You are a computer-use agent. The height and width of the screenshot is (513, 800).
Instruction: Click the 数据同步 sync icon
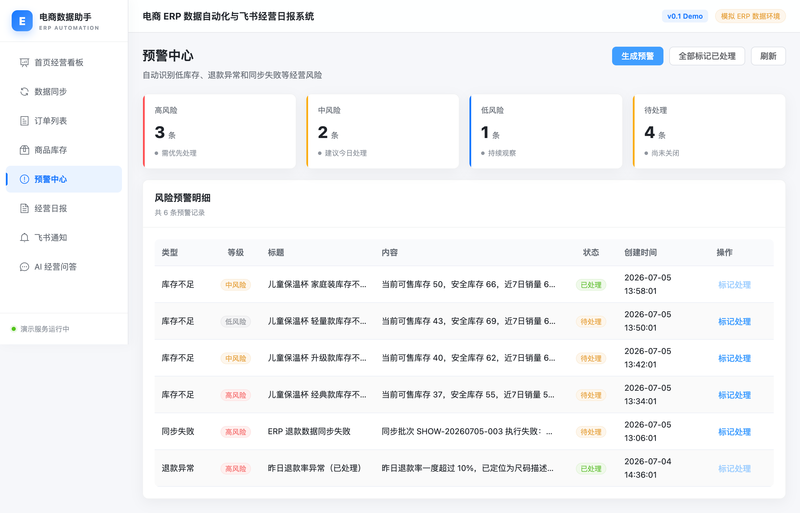coord(24,91)
